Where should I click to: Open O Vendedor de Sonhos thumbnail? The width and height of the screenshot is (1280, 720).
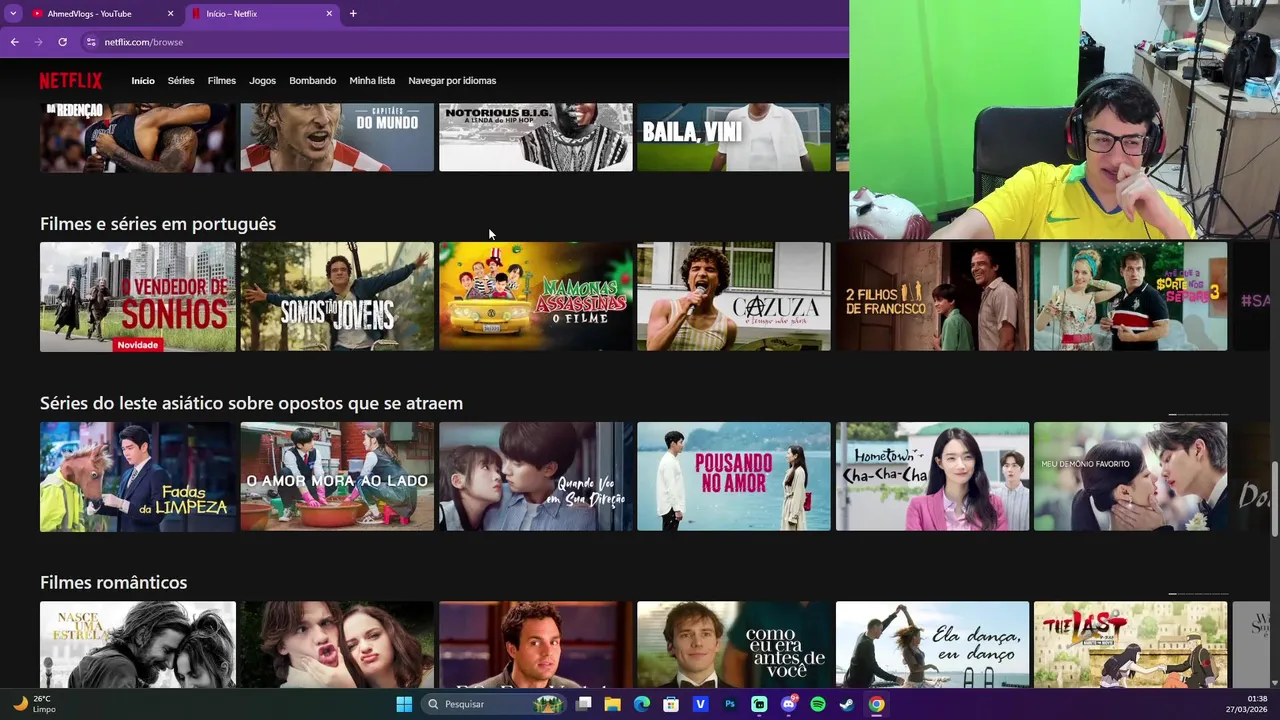[x=138, y=296]
